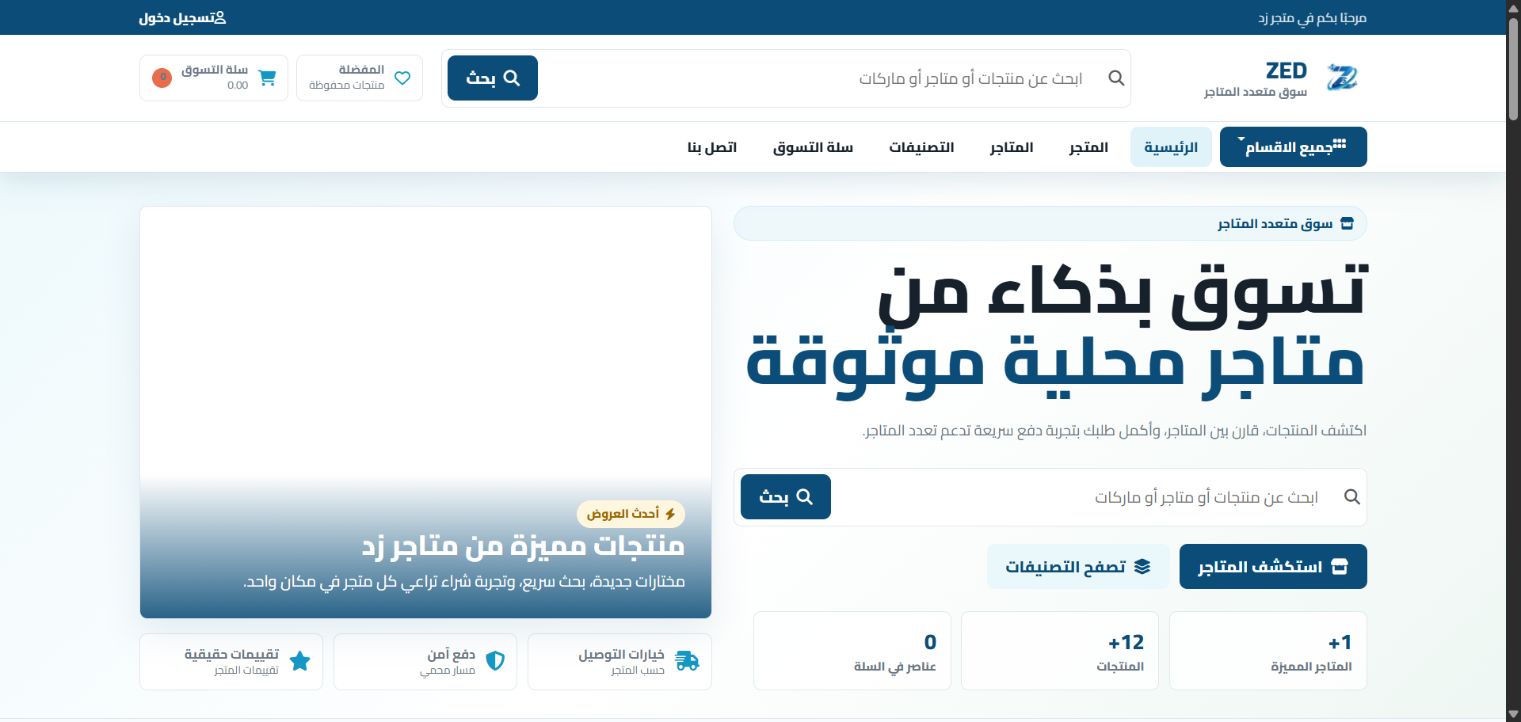Open the التصنيفات menu item

(922, 147)
